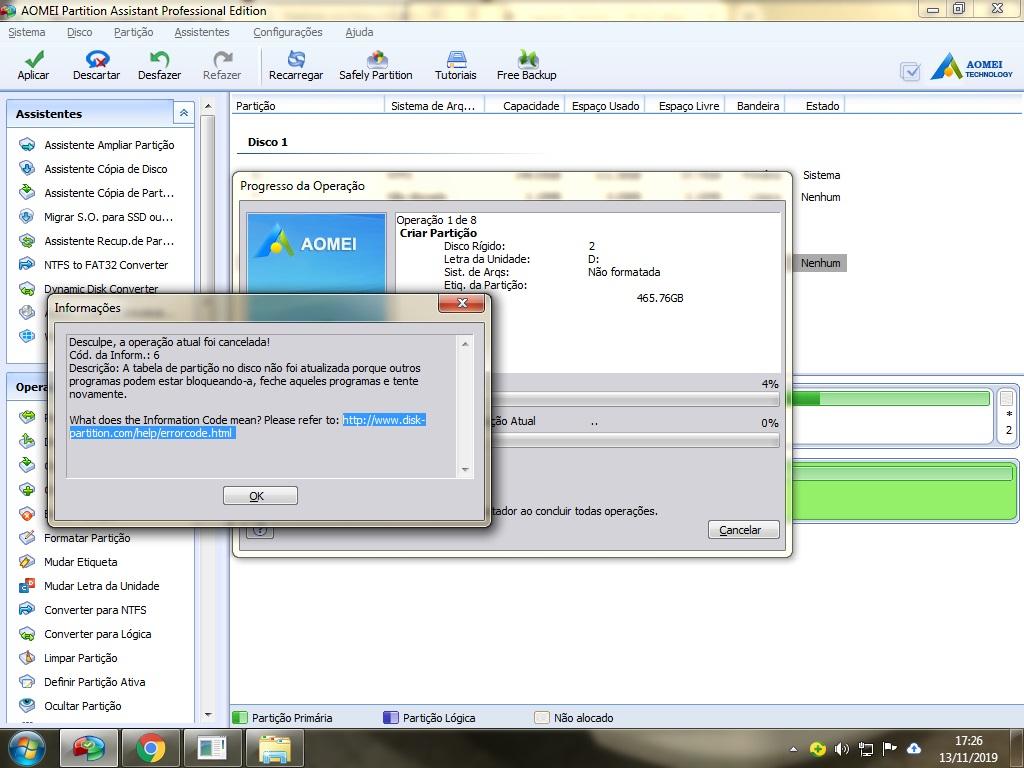
Task: Click the Não alocado legend swatch
Action: [x=541, y=718]
